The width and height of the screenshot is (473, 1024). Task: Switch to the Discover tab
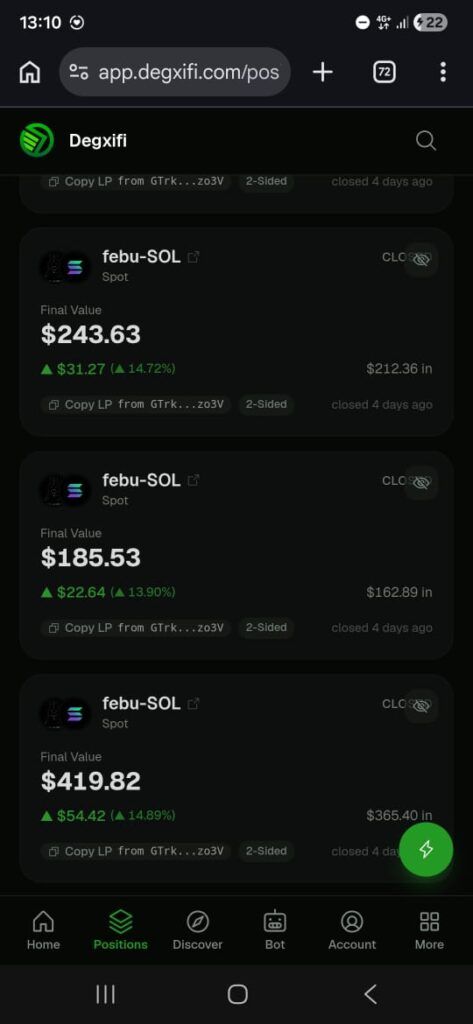tap(197, 930)
